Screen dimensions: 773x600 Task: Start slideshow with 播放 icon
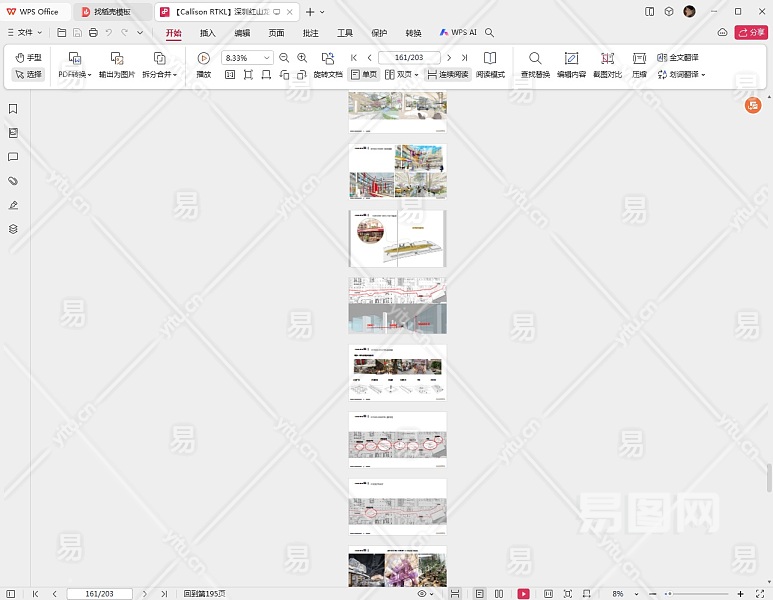[203, 59]
